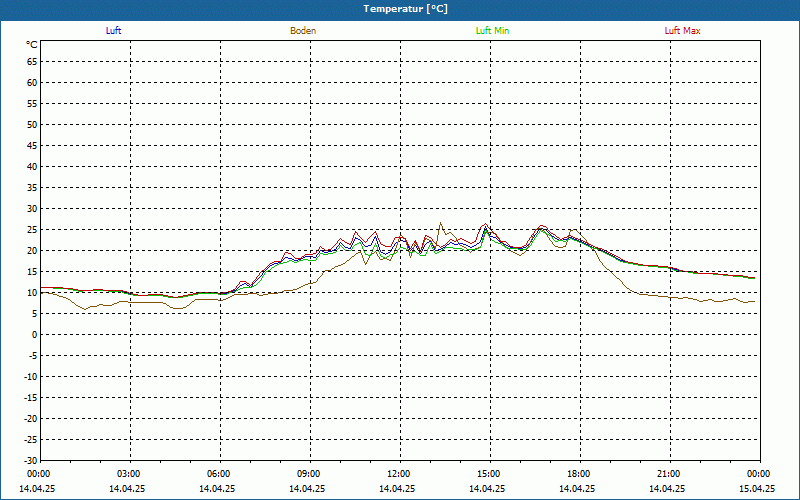The height and width of the screenshot is (500, 800).
Task: Click the Luft Max legend label
Action: coord(682,31)
